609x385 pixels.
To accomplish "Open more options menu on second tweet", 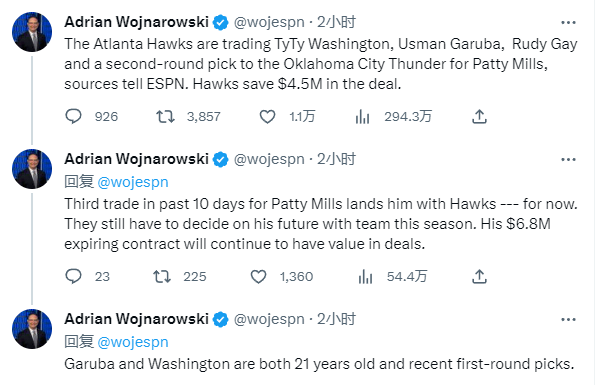I will (x=568, y=159).
